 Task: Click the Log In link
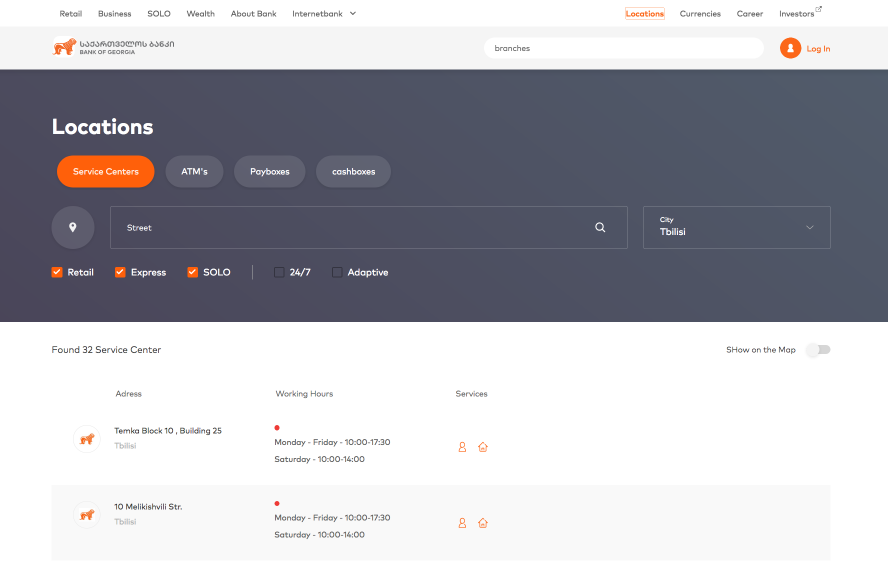pos(818,48)
